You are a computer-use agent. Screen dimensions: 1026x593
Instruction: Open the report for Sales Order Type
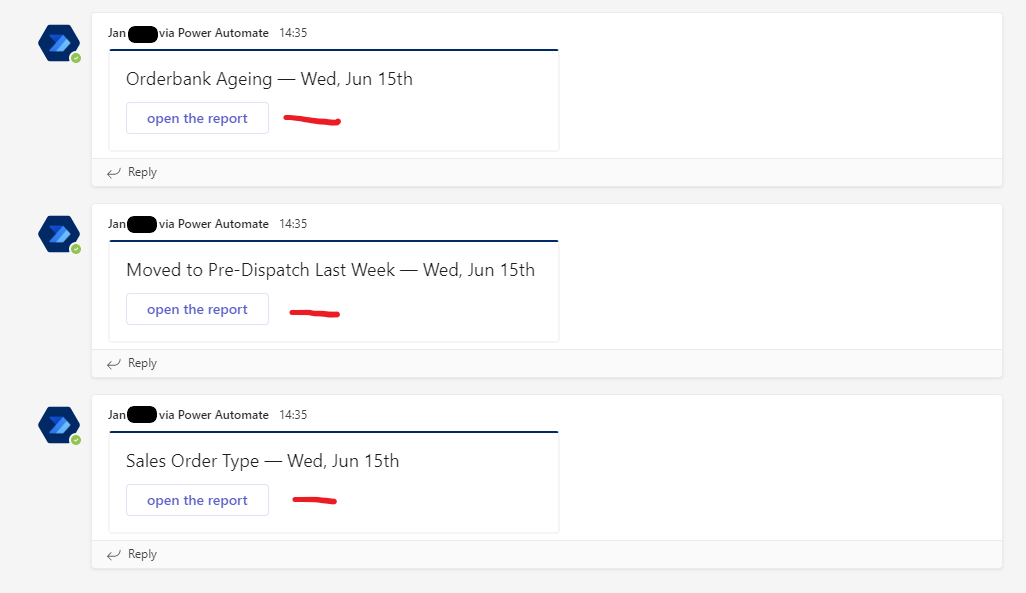click(x=197, y=500)
